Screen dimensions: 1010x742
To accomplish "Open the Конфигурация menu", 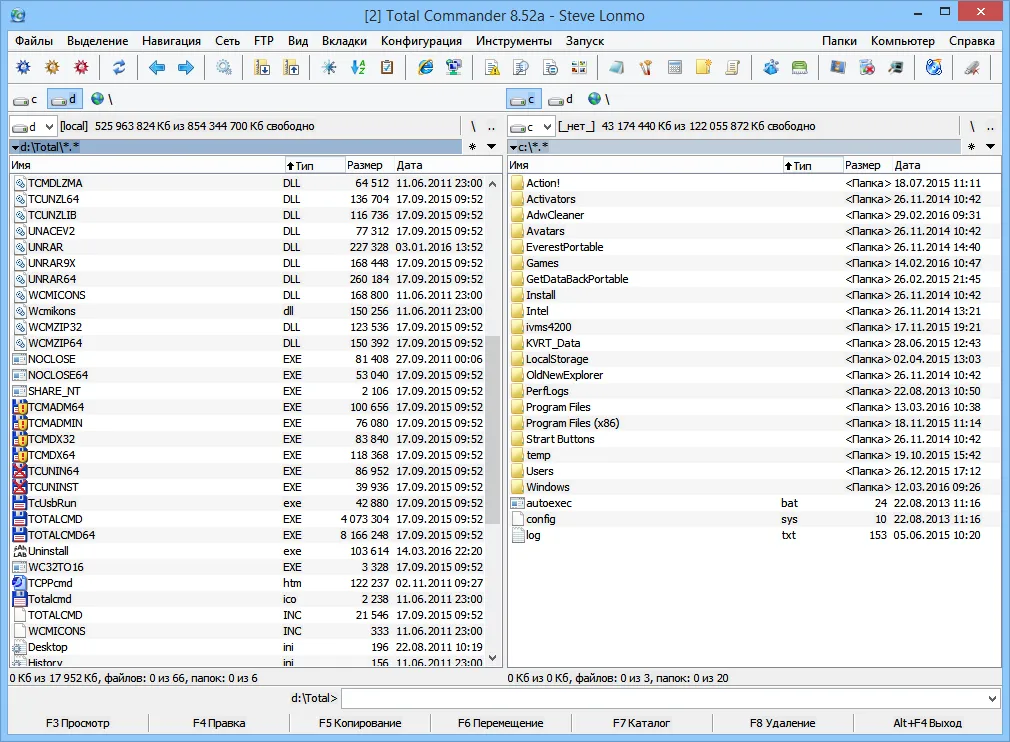I will pos(421,41).
